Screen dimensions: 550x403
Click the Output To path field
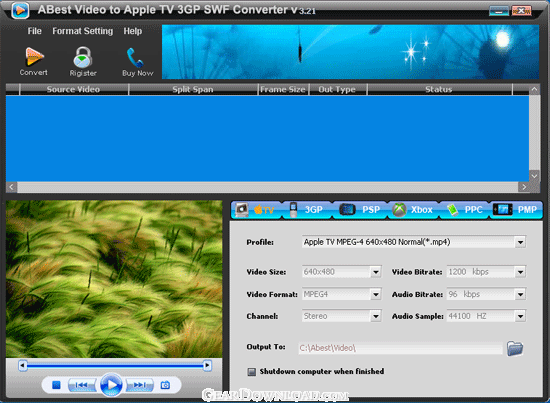400,348
